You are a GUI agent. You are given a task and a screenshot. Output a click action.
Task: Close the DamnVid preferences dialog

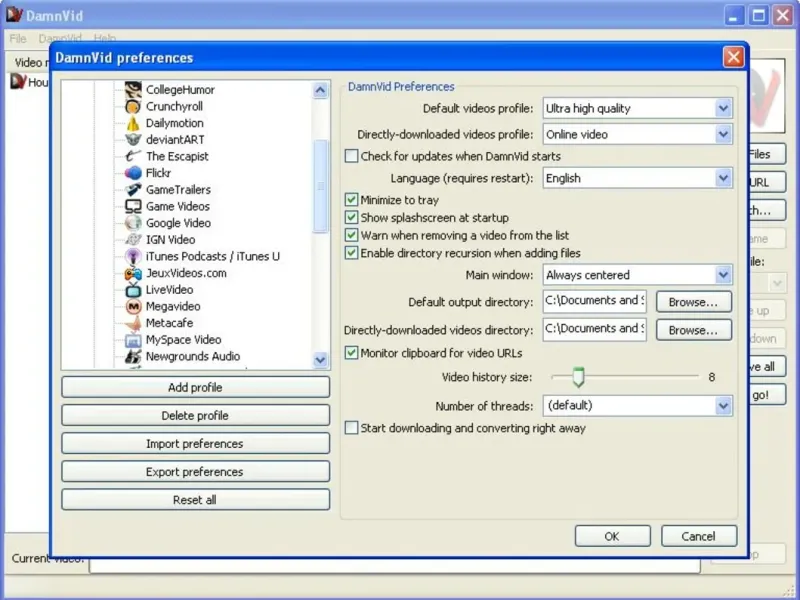click(x=733, y=57)
